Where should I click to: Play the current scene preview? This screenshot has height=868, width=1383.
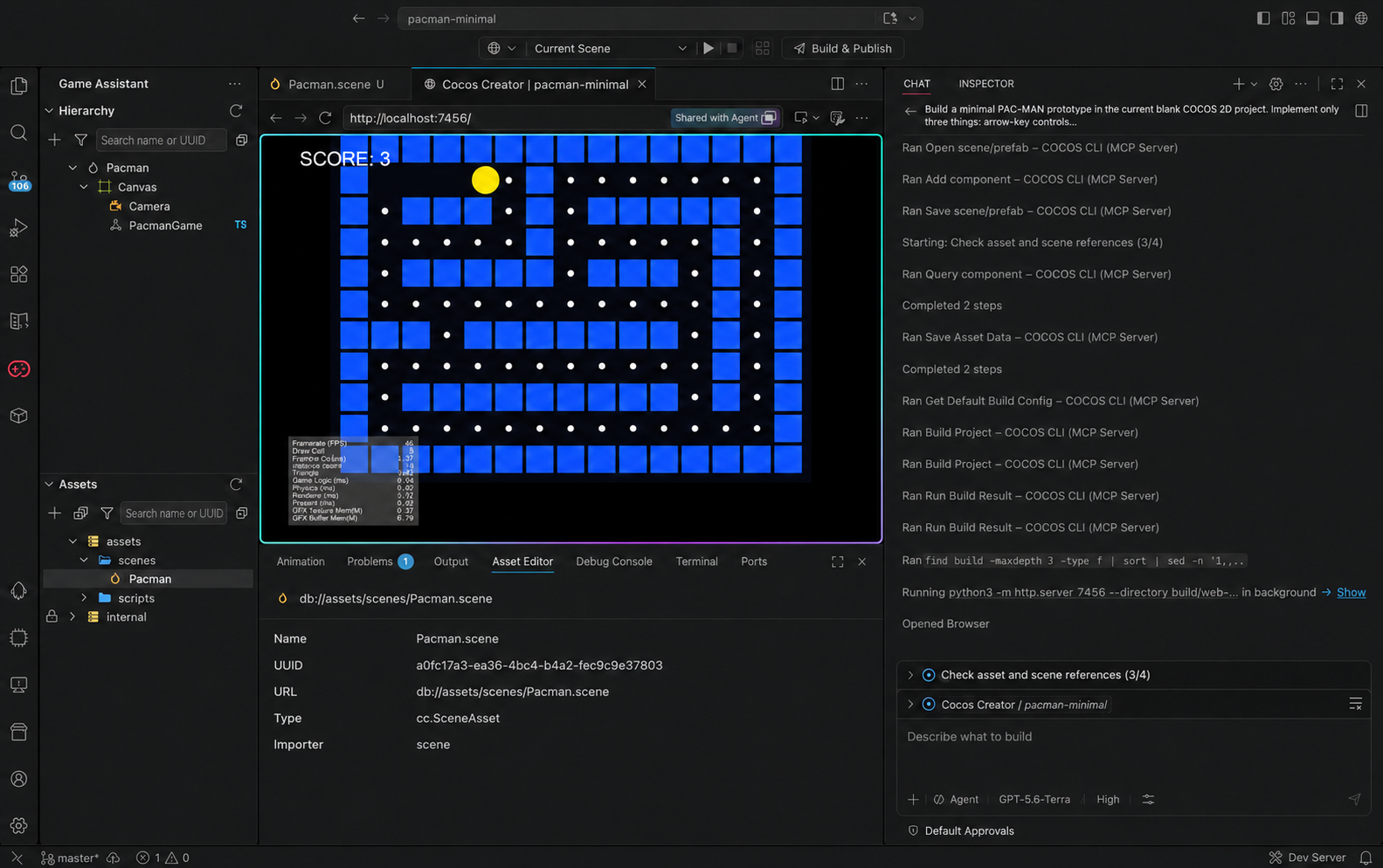pyautogui.click(x=709, y=48)
